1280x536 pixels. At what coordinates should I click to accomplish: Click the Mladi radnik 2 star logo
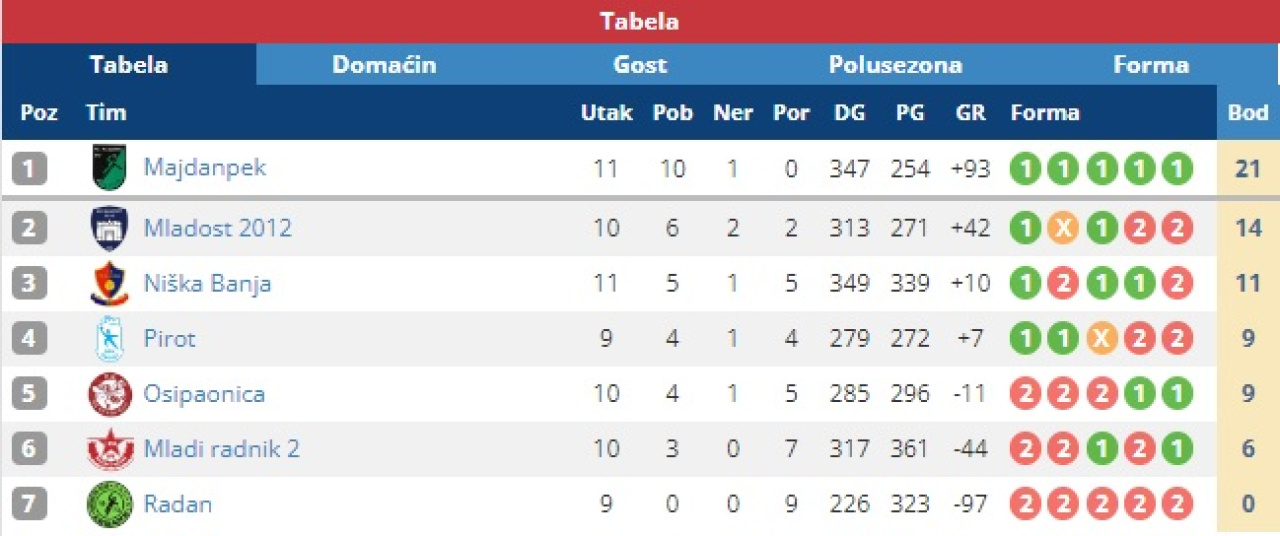[x=109, y=449]
